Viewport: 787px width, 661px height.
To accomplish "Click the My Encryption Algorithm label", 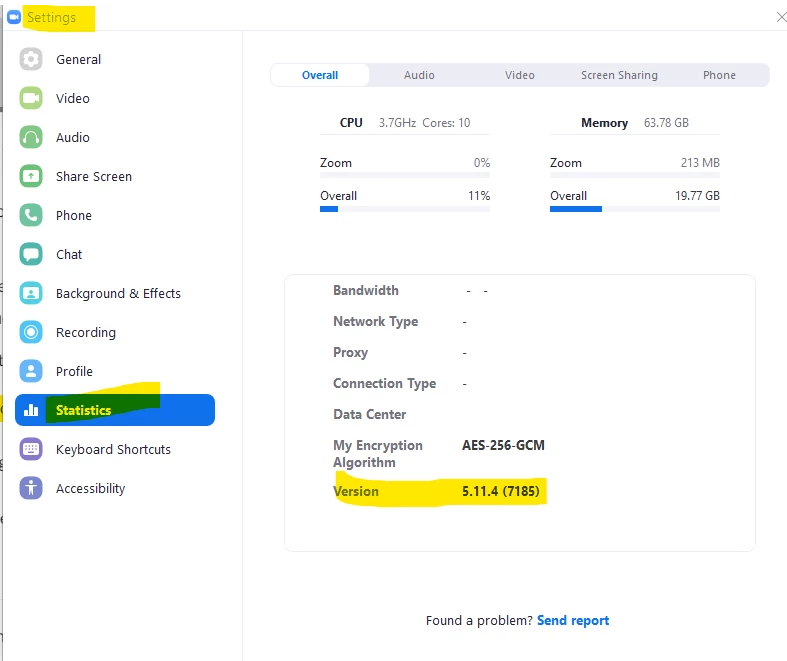I will (378, 454).
